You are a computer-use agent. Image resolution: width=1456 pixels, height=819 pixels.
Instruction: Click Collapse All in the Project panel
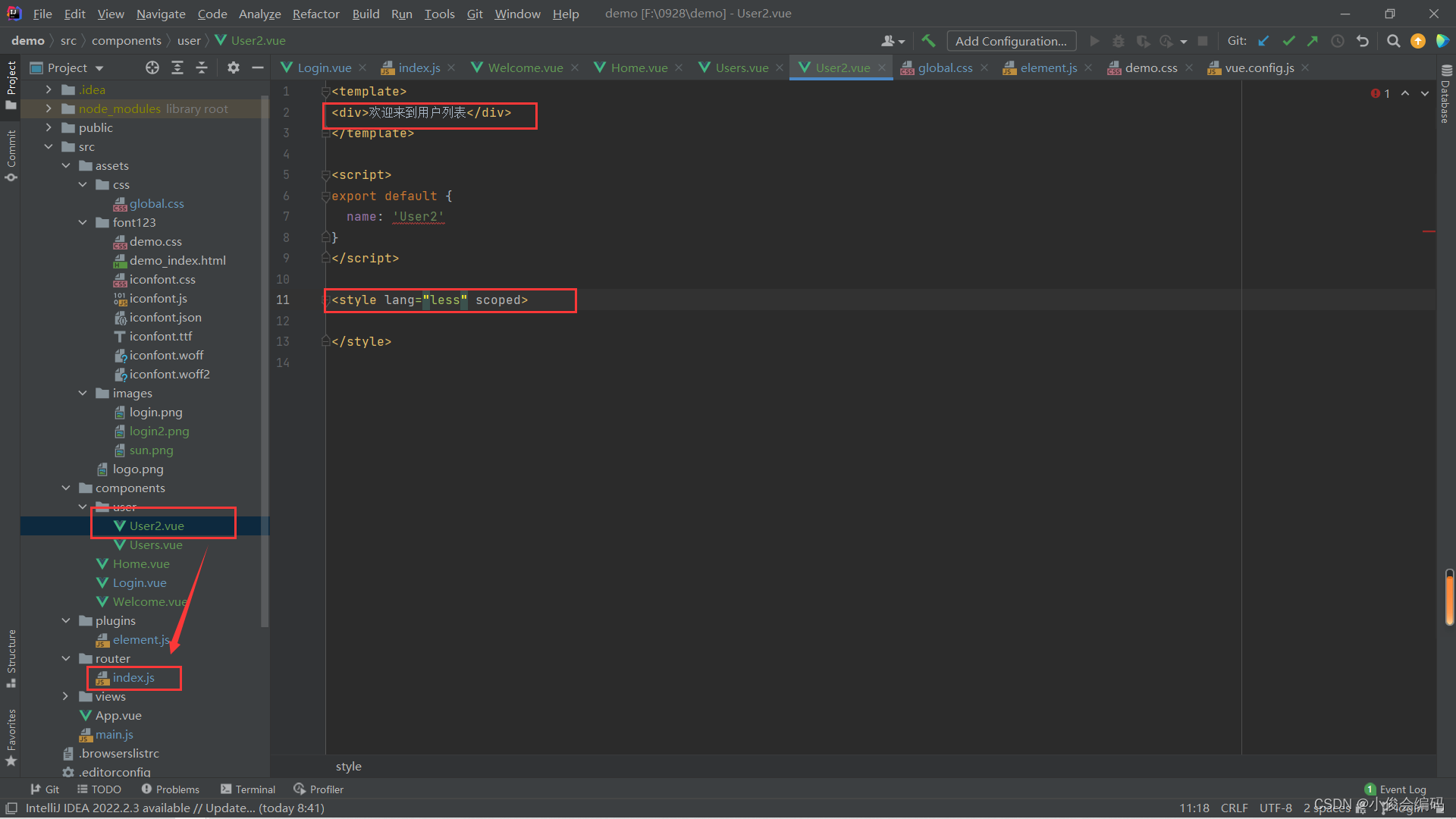coord(202,67)
